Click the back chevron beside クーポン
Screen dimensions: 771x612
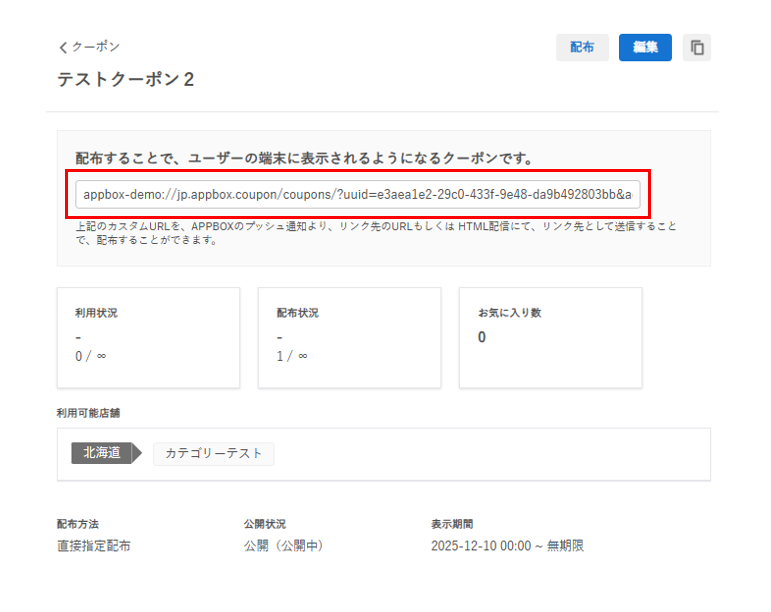[63, 47]
